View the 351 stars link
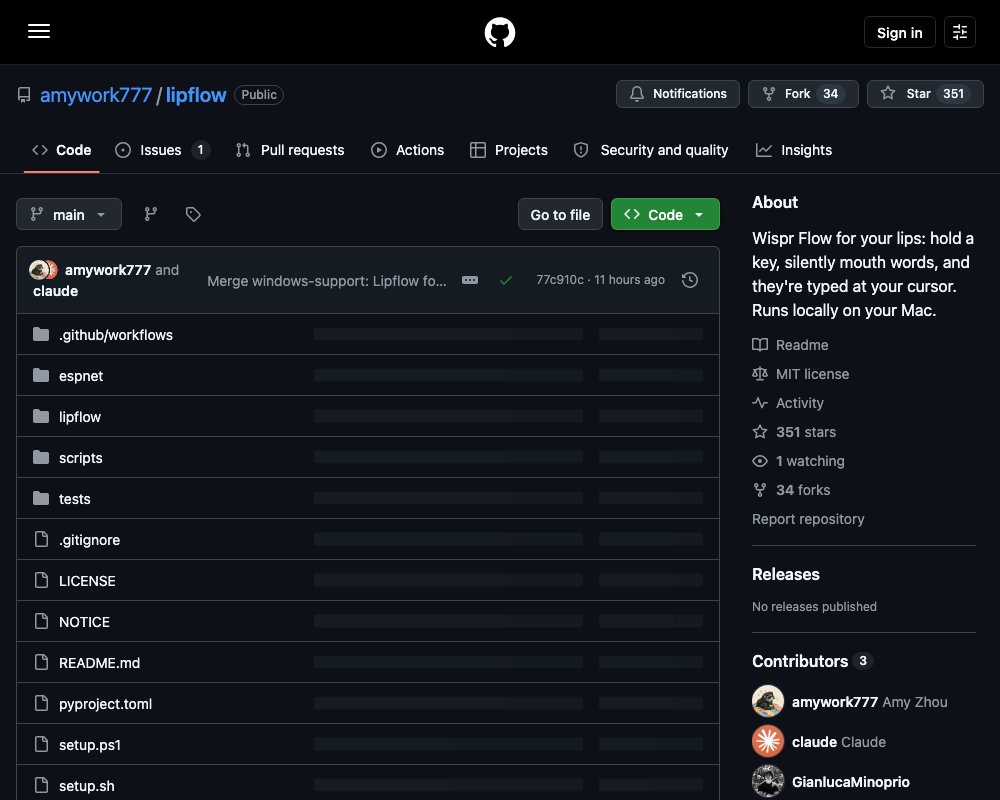The width and height of the screenshot is (1000, 800). click(794, 432)
